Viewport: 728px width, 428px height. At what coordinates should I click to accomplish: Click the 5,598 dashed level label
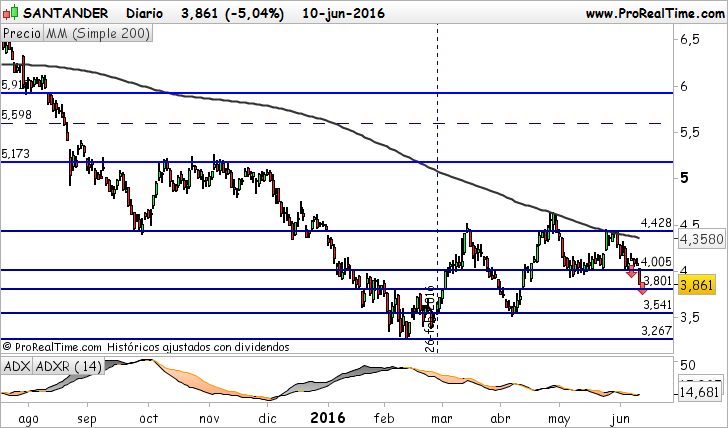pyautogui.click(x=17, y=115)
